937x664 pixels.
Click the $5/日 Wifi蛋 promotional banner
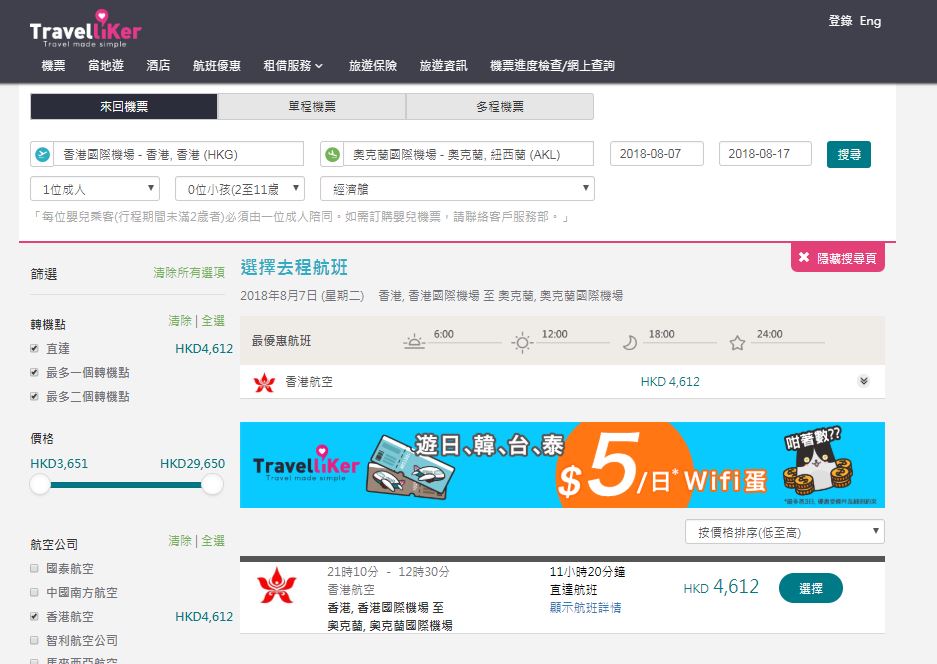[x=562, y=465]
